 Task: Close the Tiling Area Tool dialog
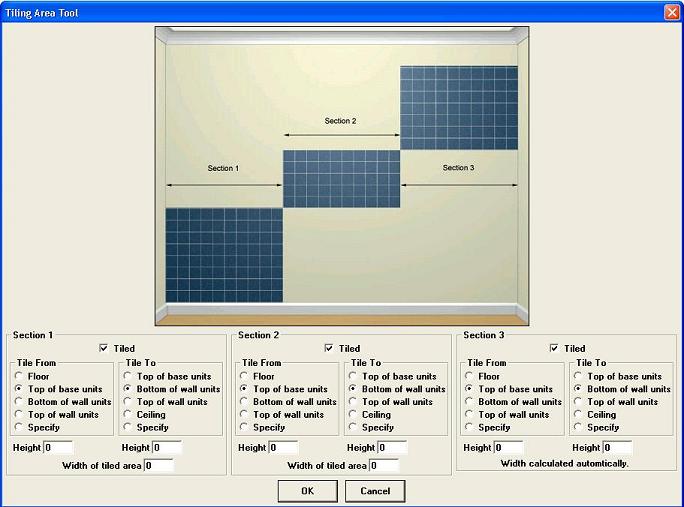pos(672,12)
